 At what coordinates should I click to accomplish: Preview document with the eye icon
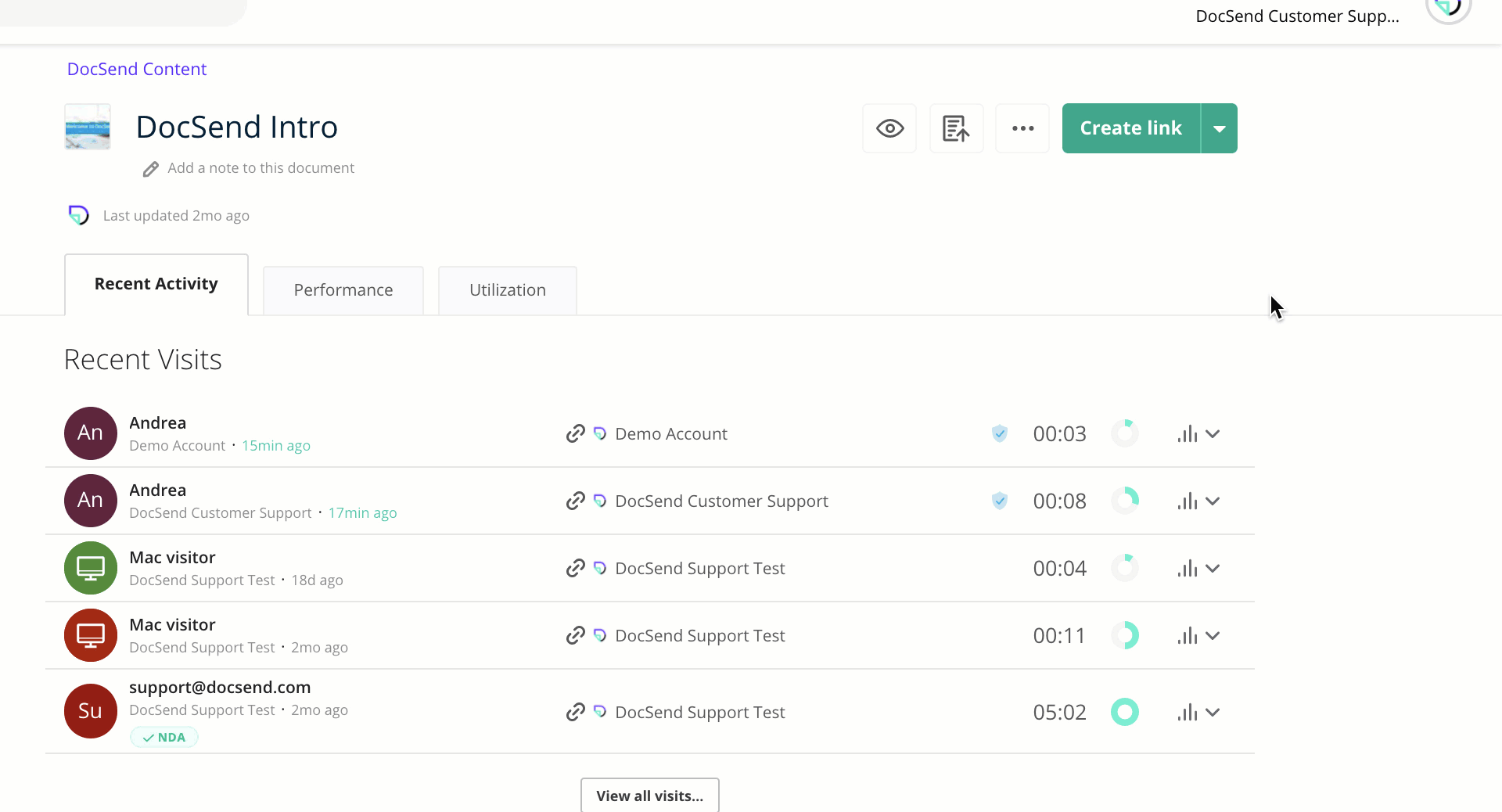click(889, 128)
